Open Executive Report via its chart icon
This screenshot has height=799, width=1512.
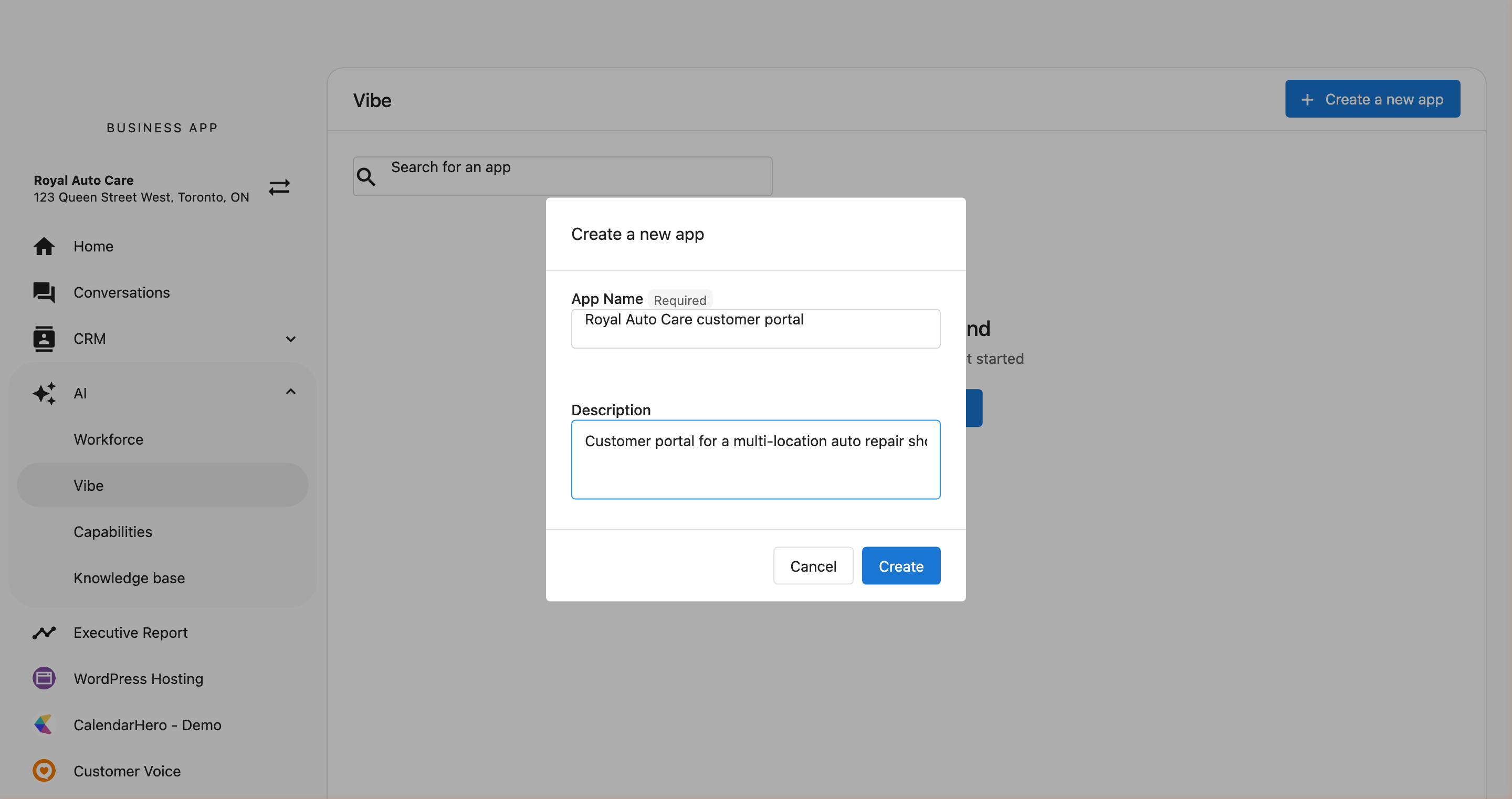coord(44,633)
